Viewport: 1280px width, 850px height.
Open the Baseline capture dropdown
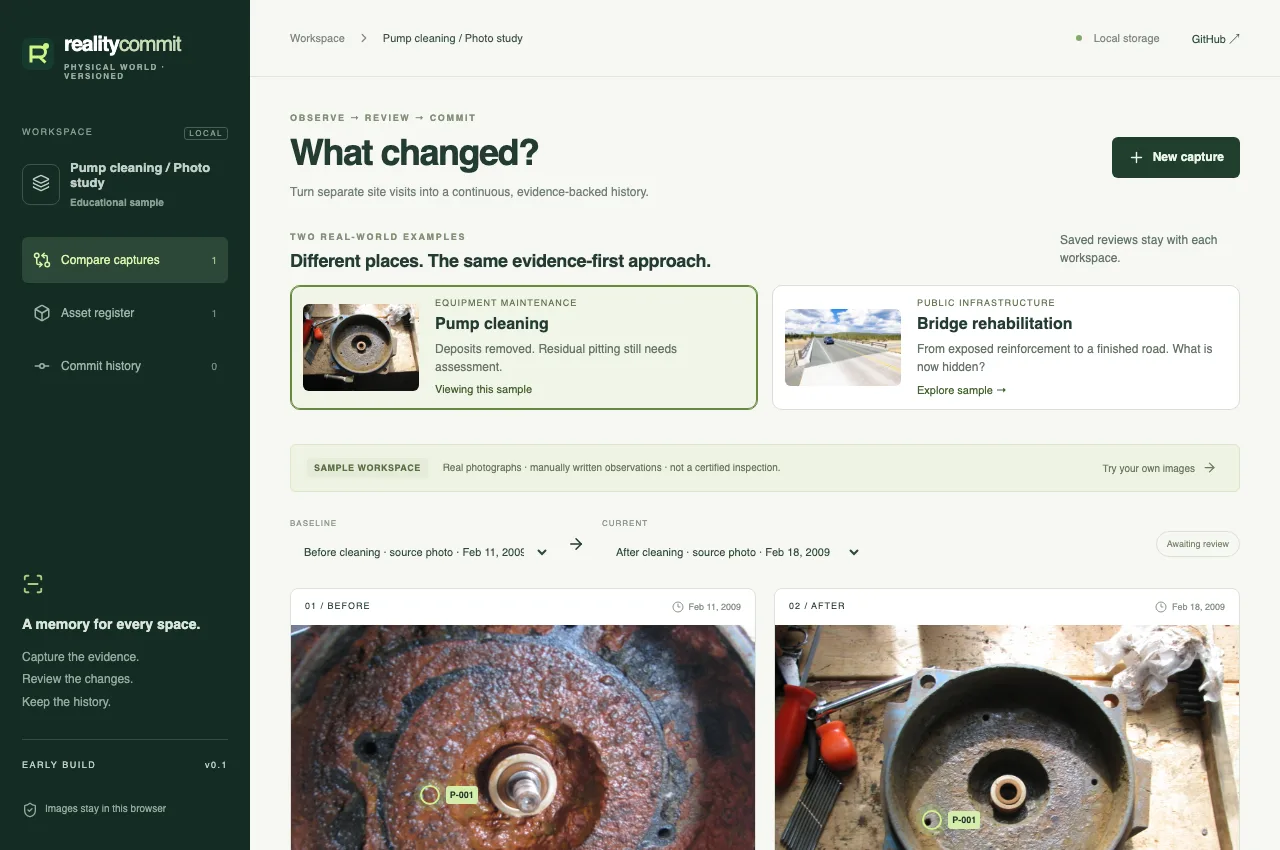pos(426,552)
